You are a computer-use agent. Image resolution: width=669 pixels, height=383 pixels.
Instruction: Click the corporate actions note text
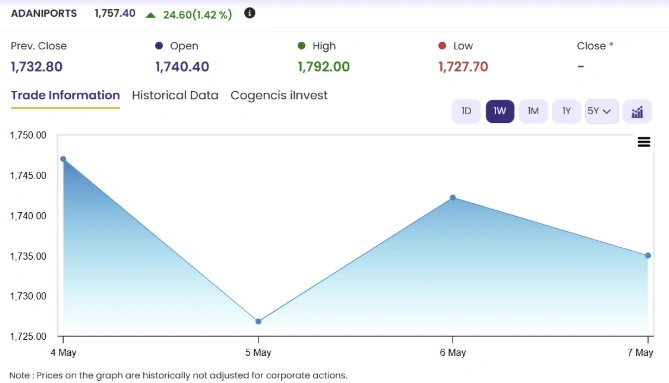coord(178,375)
